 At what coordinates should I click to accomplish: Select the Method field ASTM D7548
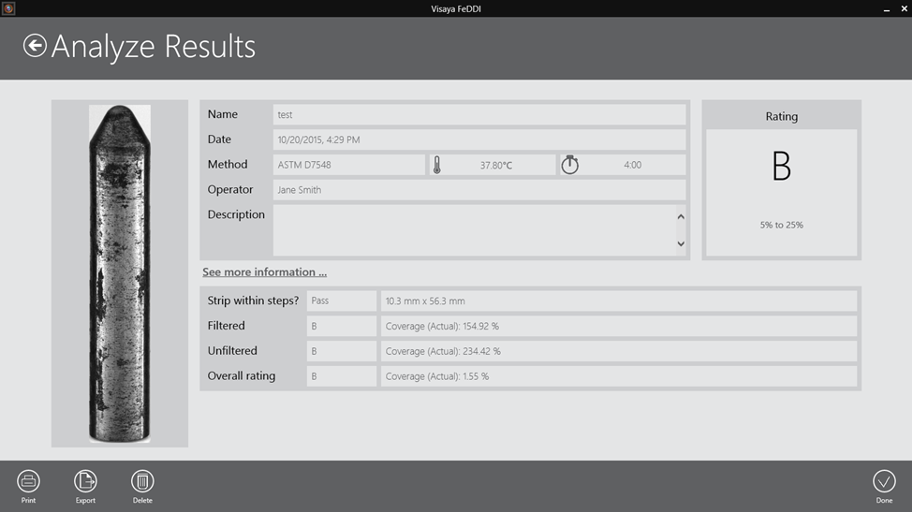(x=349, y=165)
